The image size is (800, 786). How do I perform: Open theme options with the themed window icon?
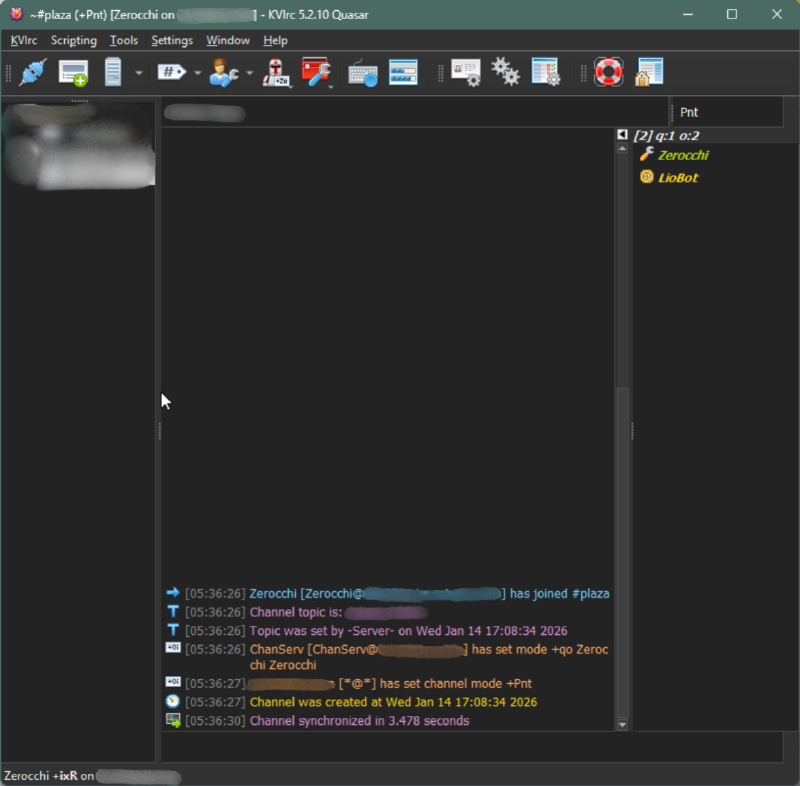(x=403, y=72)
